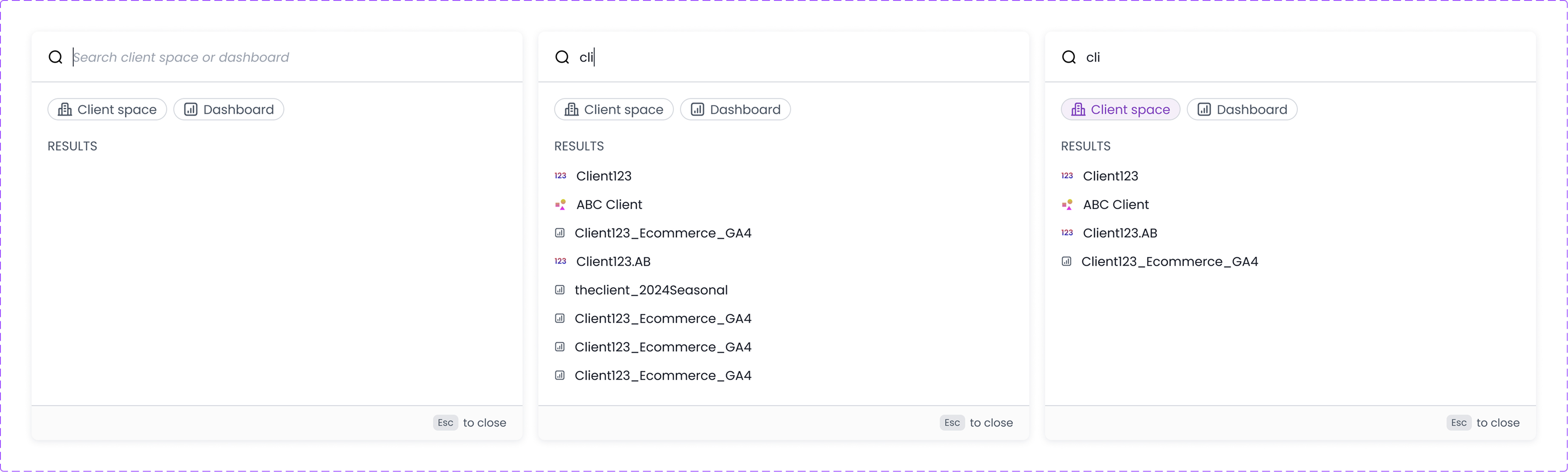Viewport: 1568px width, 472px height.
Task: Select ABC Client in the right filtered results
Action: [1115, 205]
